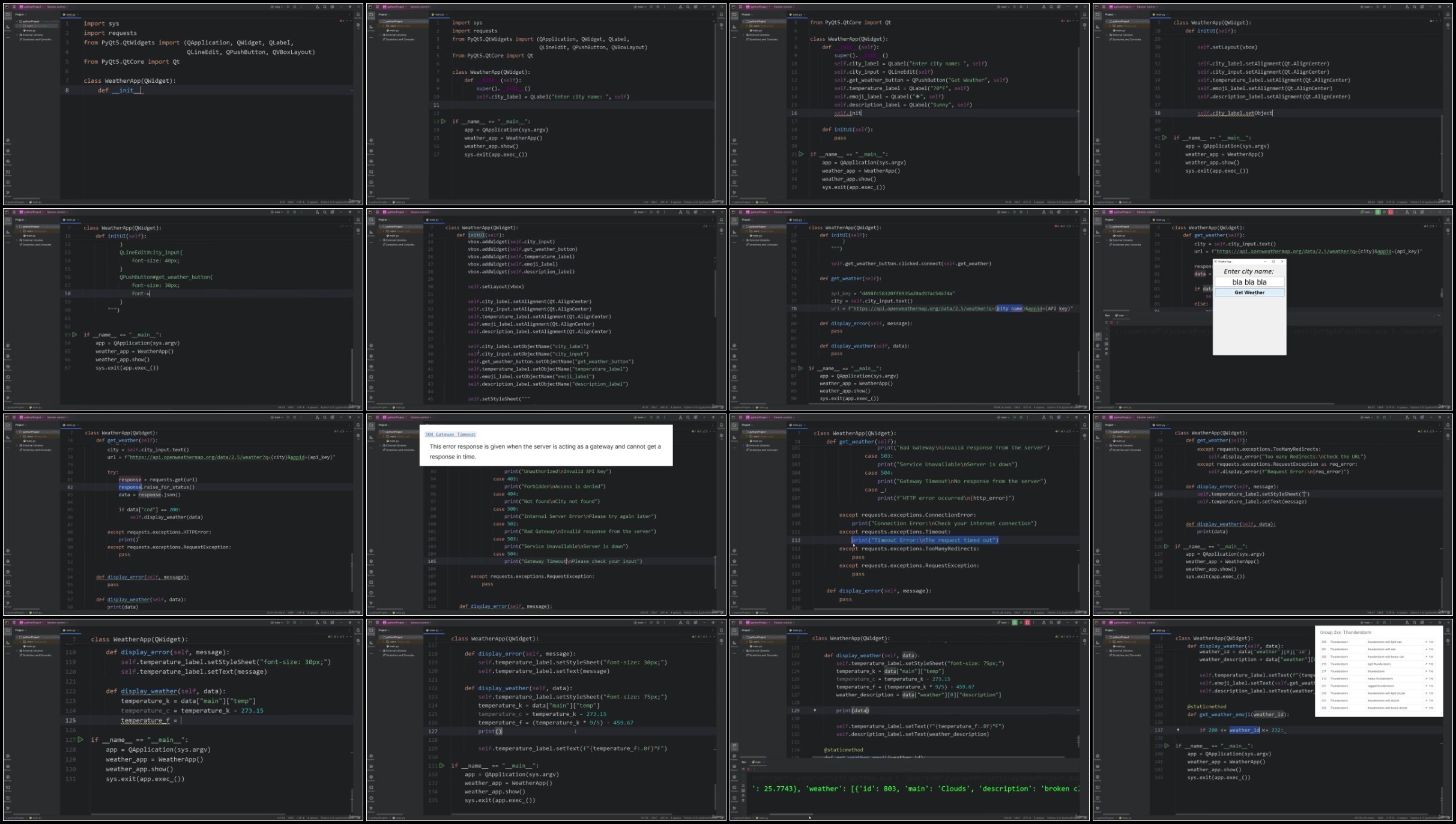Click highlighted Timeout Error print statement on line 112
This screenshot has height=824, width=1456.
925,540
